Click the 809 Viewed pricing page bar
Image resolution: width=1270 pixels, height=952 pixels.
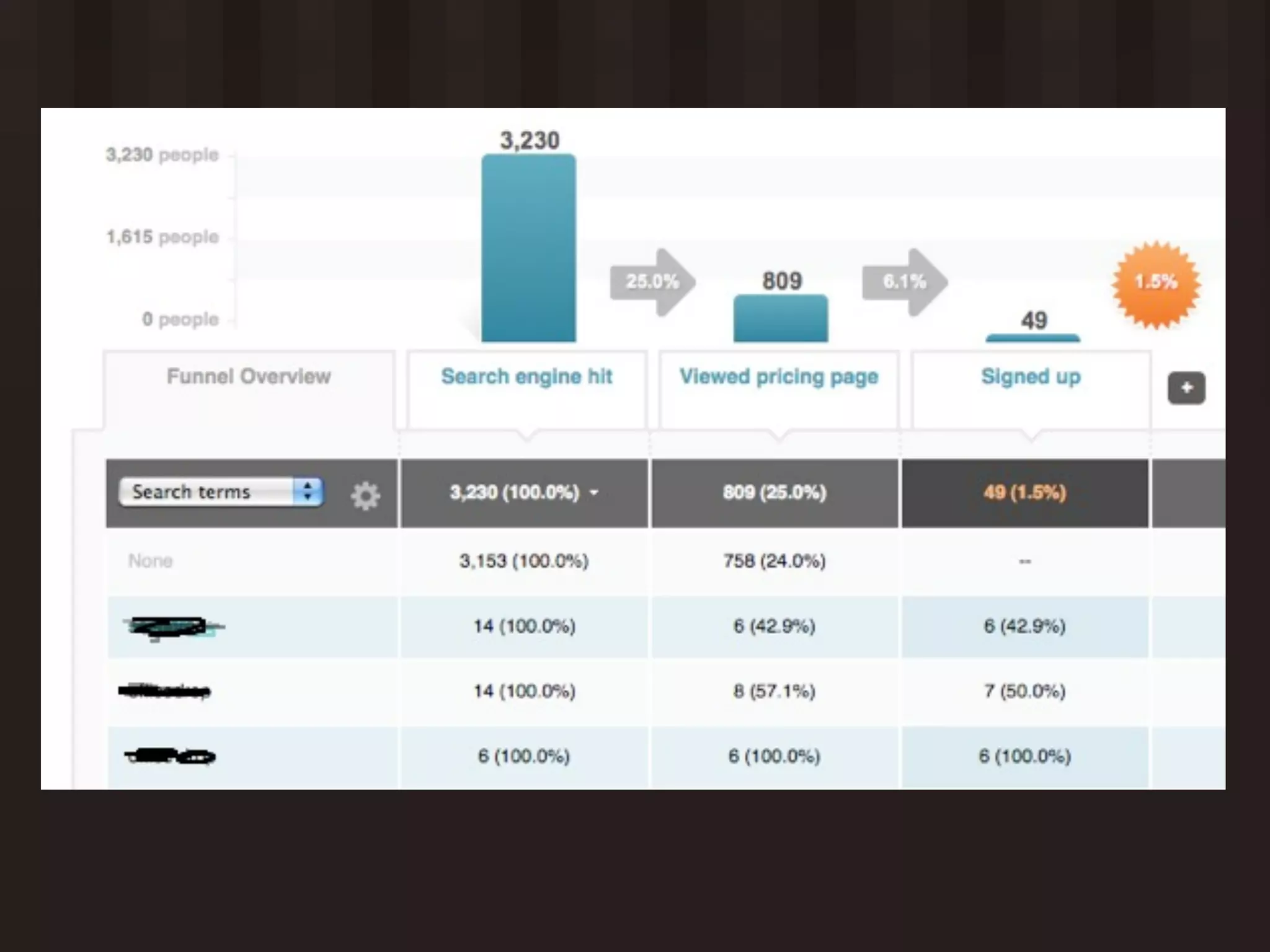point(780,319)
